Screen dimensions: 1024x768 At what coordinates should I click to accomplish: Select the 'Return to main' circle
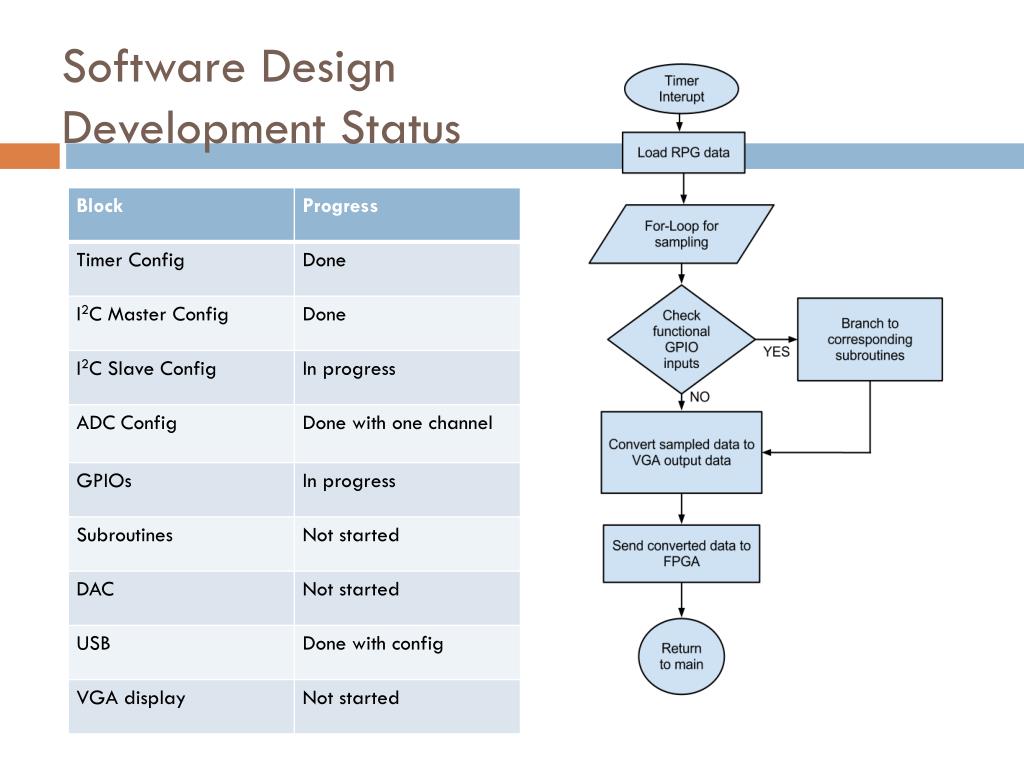coord(681,656)
